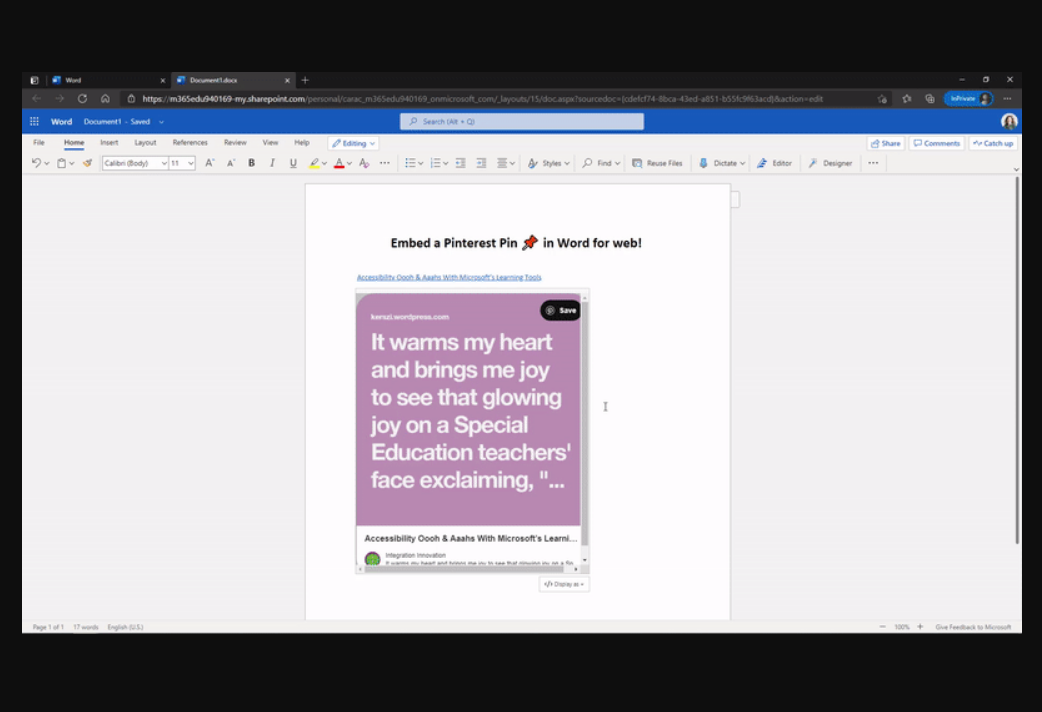
Task: Open the References ribbon tab
Action: 190,142
